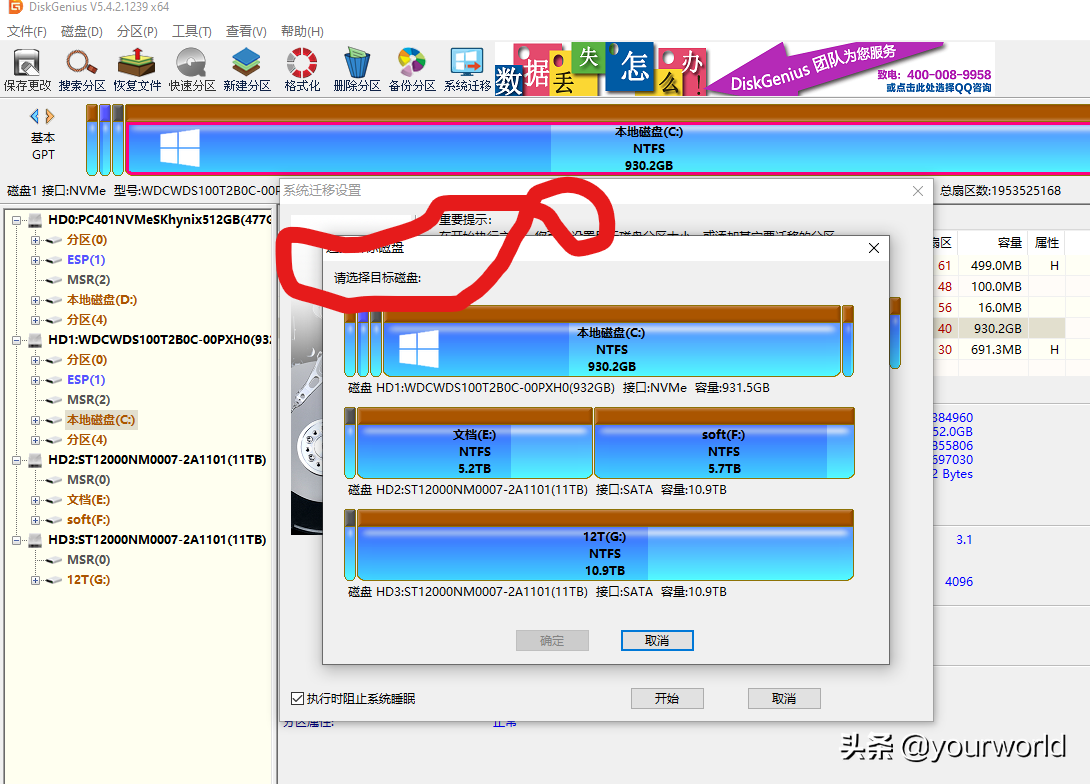This screenshot has height=784, width=1090.
Task: Click the 属性 (attributes) column header
Action: pos(1047,243)
